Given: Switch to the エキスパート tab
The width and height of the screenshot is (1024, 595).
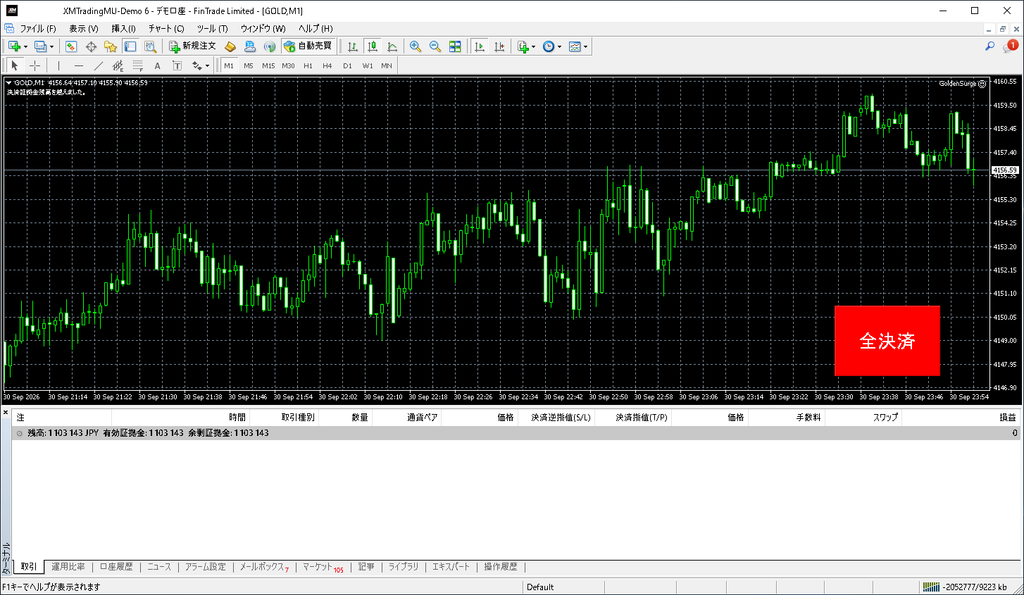Looking at the screenshot, I should (x=451, y=567).
